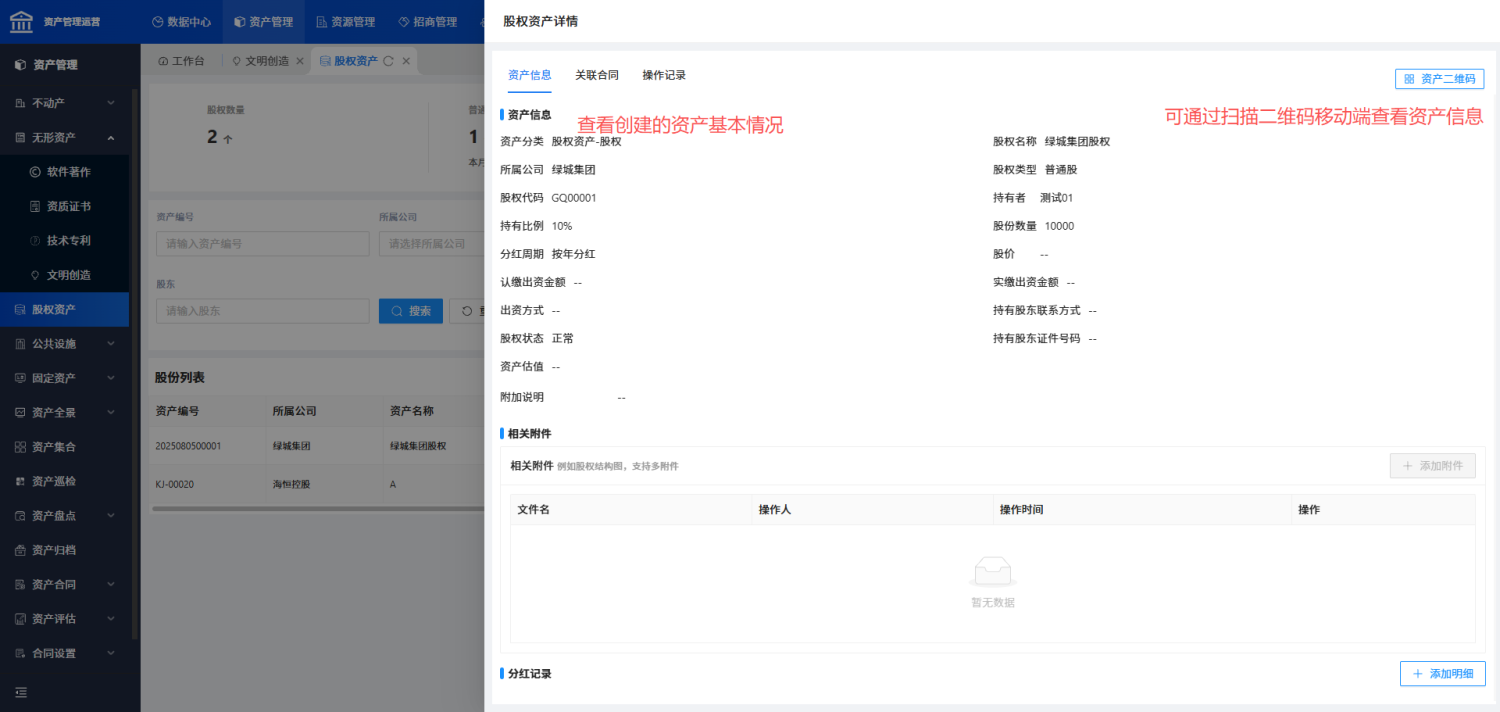This screenshot has width=1500, height=712.
Task: Click the certificate icon next to 资质证书
Action: click(35, 206)
